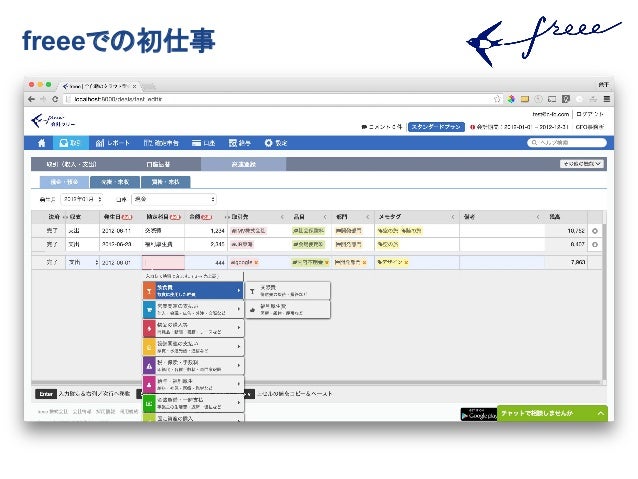The width and height of the screenshot is (638, 479).
Task: Click the ヘルプ検索 help search field
Action: [567, 143]
